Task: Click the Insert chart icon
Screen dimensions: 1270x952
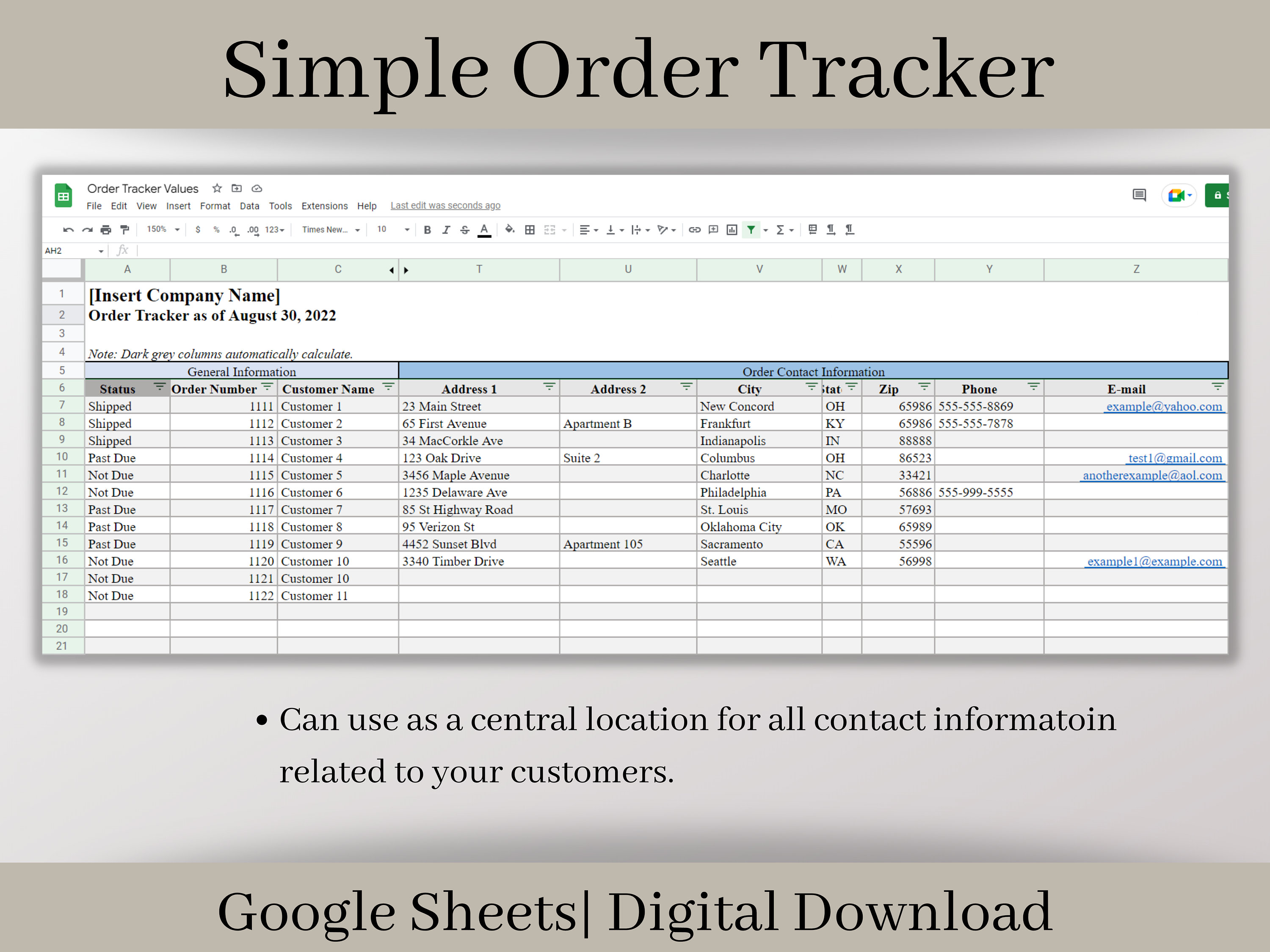Action: 732,229
